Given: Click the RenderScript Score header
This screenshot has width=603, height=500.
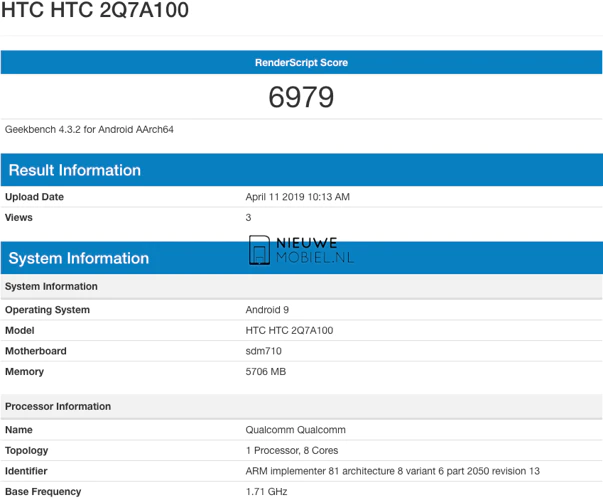Looking at the screenshot, I should (302, 62).
